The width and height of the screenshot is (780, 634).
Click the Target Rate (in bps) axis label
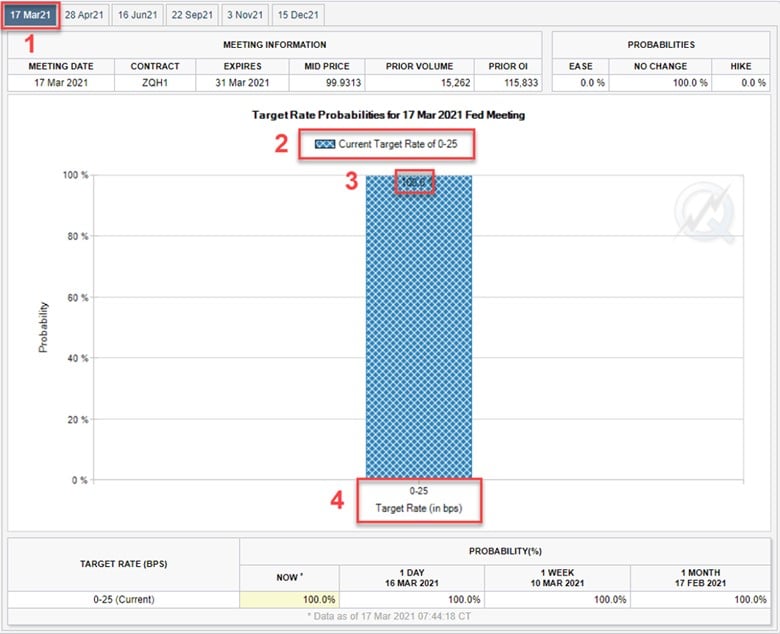[x=419, y=508]
